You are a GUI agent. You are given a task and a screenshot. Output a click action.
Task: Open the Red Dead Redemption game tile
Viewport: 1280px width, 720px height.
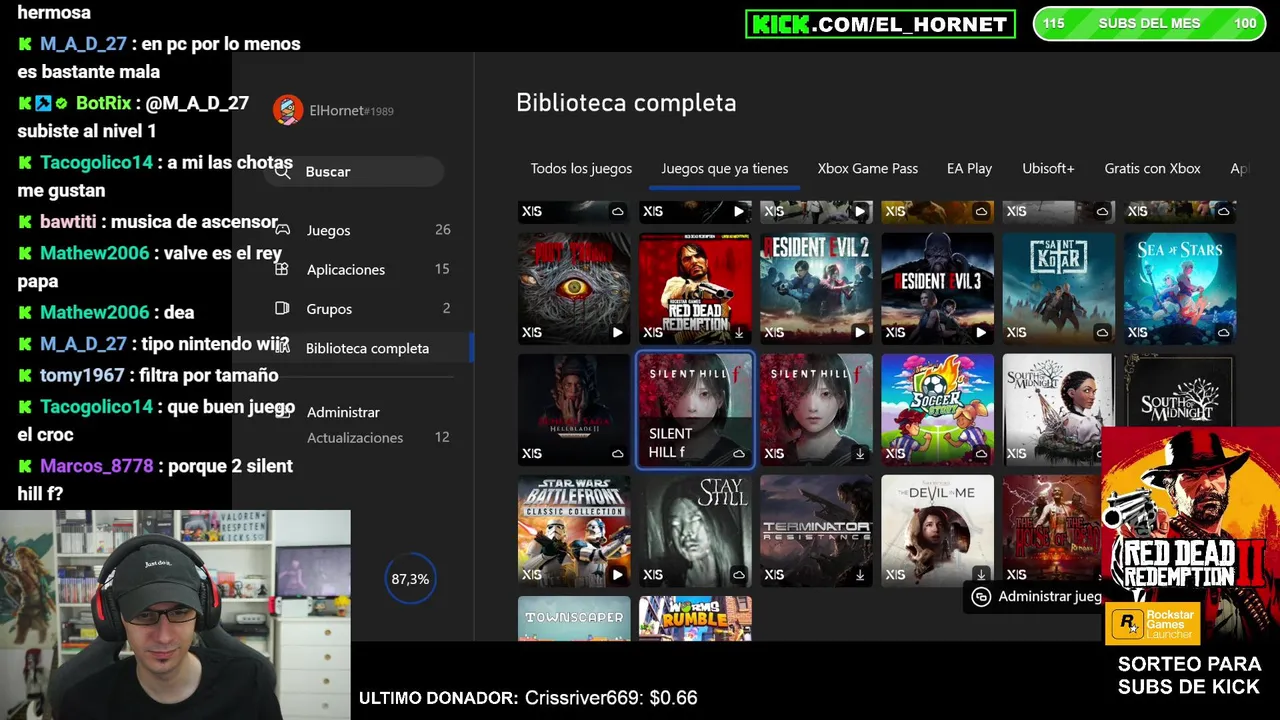[695, 289]
